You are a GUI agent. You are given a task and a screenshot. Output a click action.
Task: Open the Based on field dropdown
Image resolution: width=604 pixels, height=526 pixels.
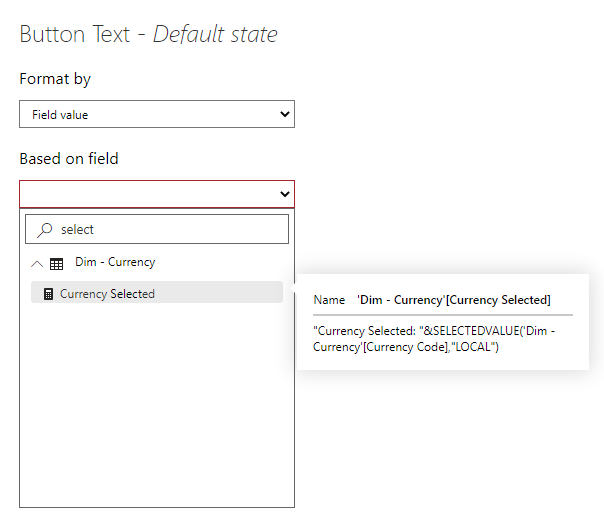pyautogui.click(x=157, y=194)
